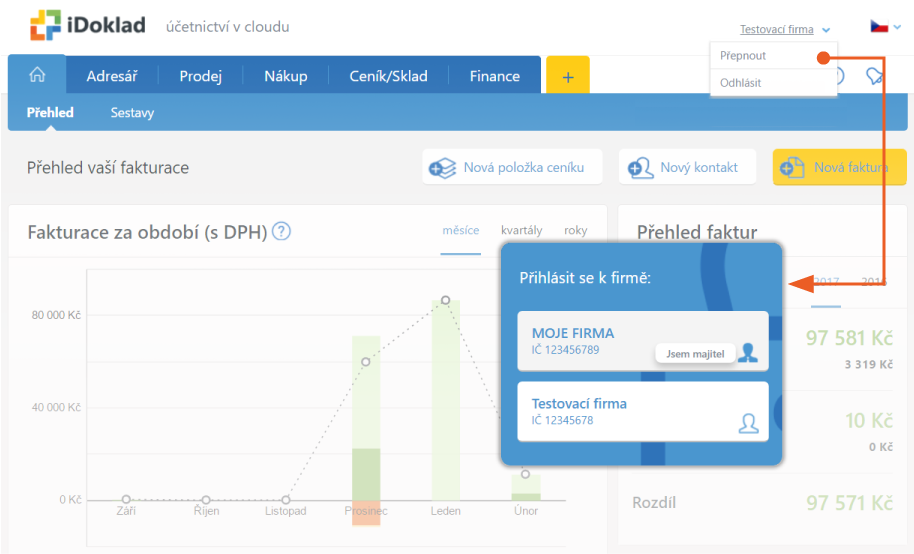
Task: Switch to the Přehled subtab
Action: [x=50, y=113]
